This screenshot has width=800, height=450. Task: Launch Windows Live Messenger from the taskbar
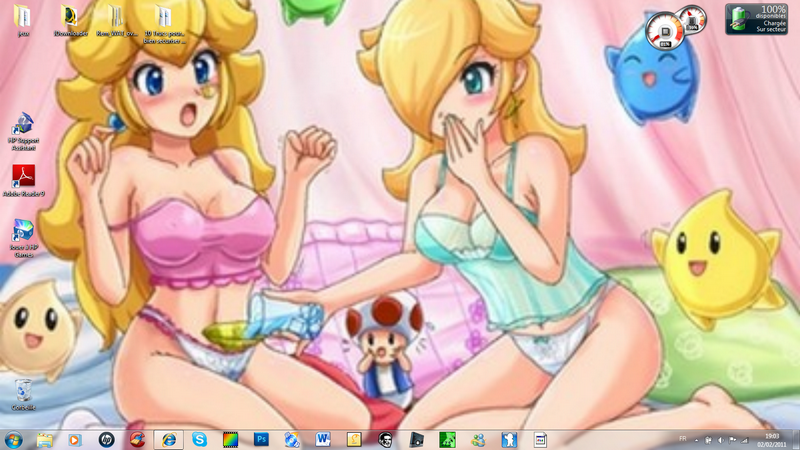tap(478, 439)
